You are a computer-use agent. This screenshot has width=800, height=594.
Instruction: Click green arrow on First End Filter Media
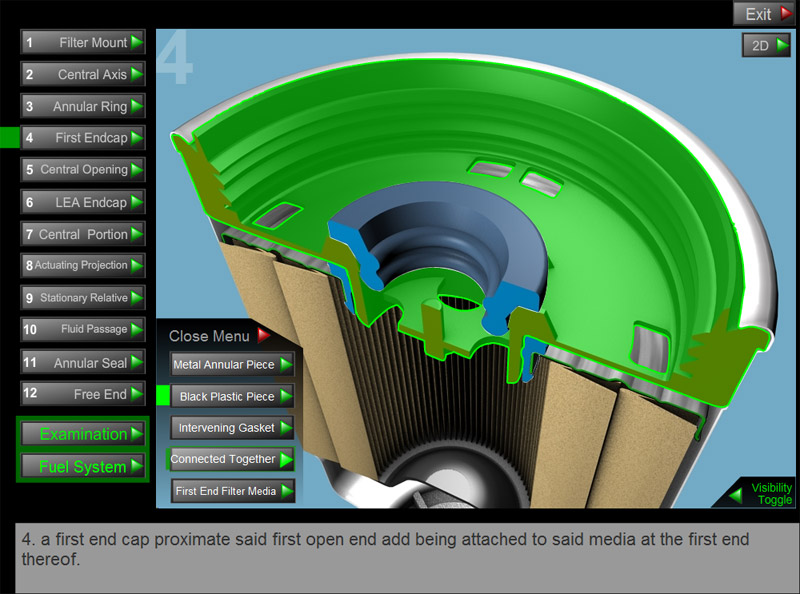[x=286, y=491]
